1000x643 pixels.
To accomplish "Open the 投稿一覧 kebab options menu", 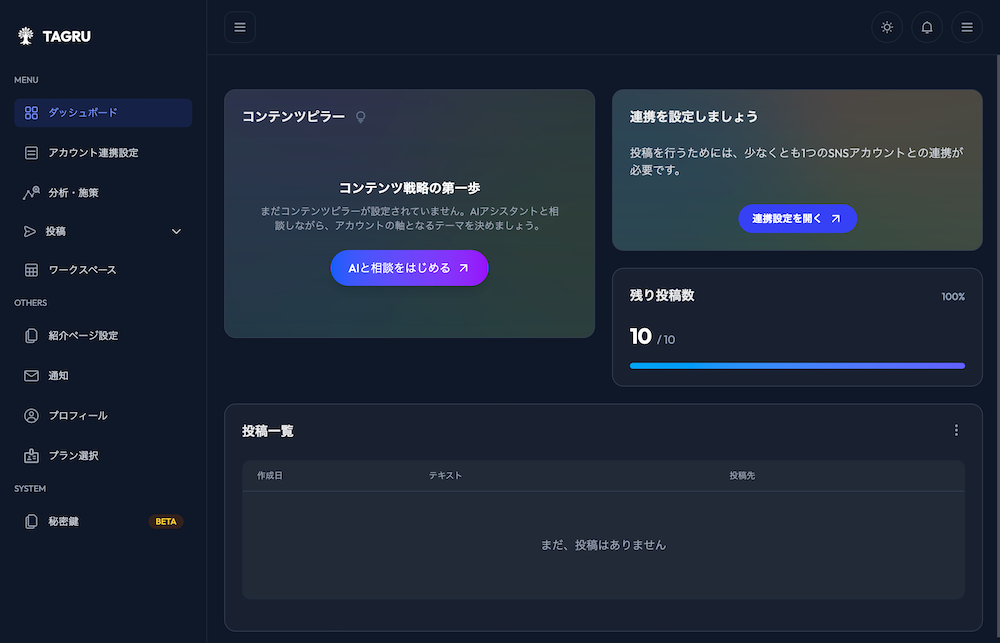I will 956,430.
